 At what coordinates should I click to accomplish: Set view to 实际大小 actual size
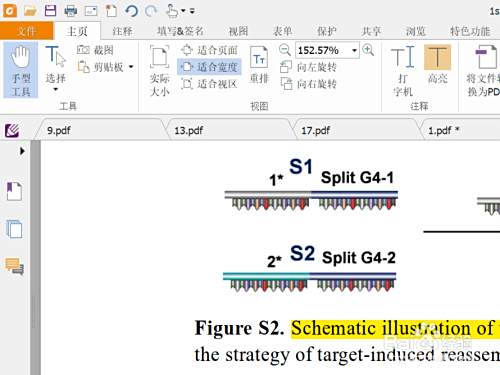pos(160,71)
